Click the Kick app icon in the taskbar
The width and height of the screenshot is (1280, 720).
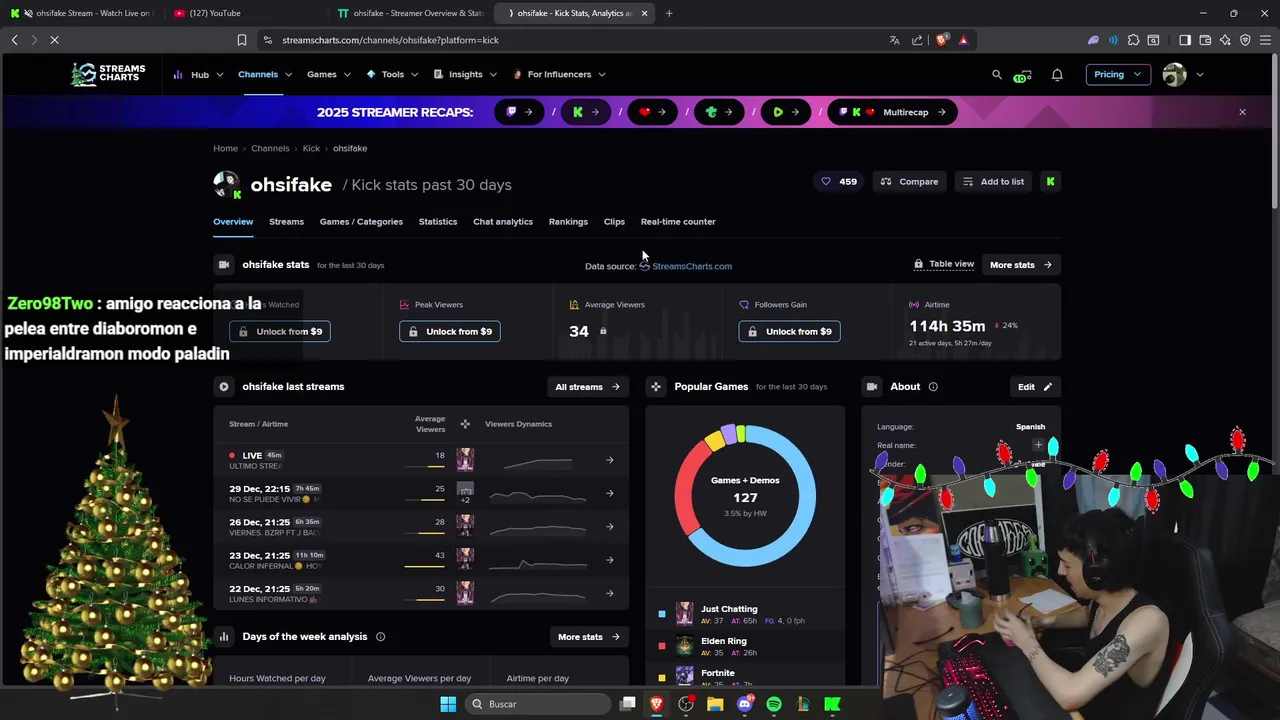point(832,704)
